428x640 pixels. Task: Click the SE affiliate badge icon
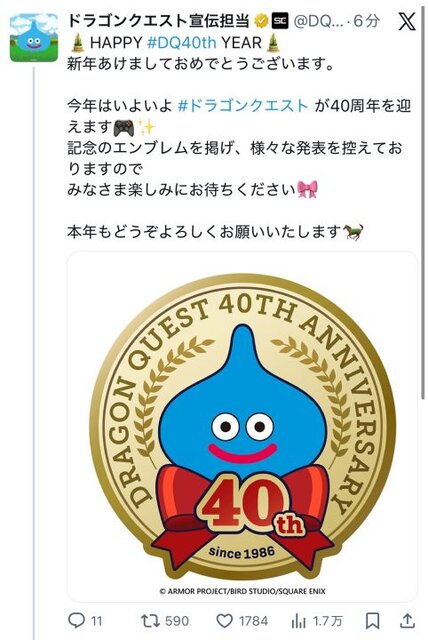[x=280, y=21]
